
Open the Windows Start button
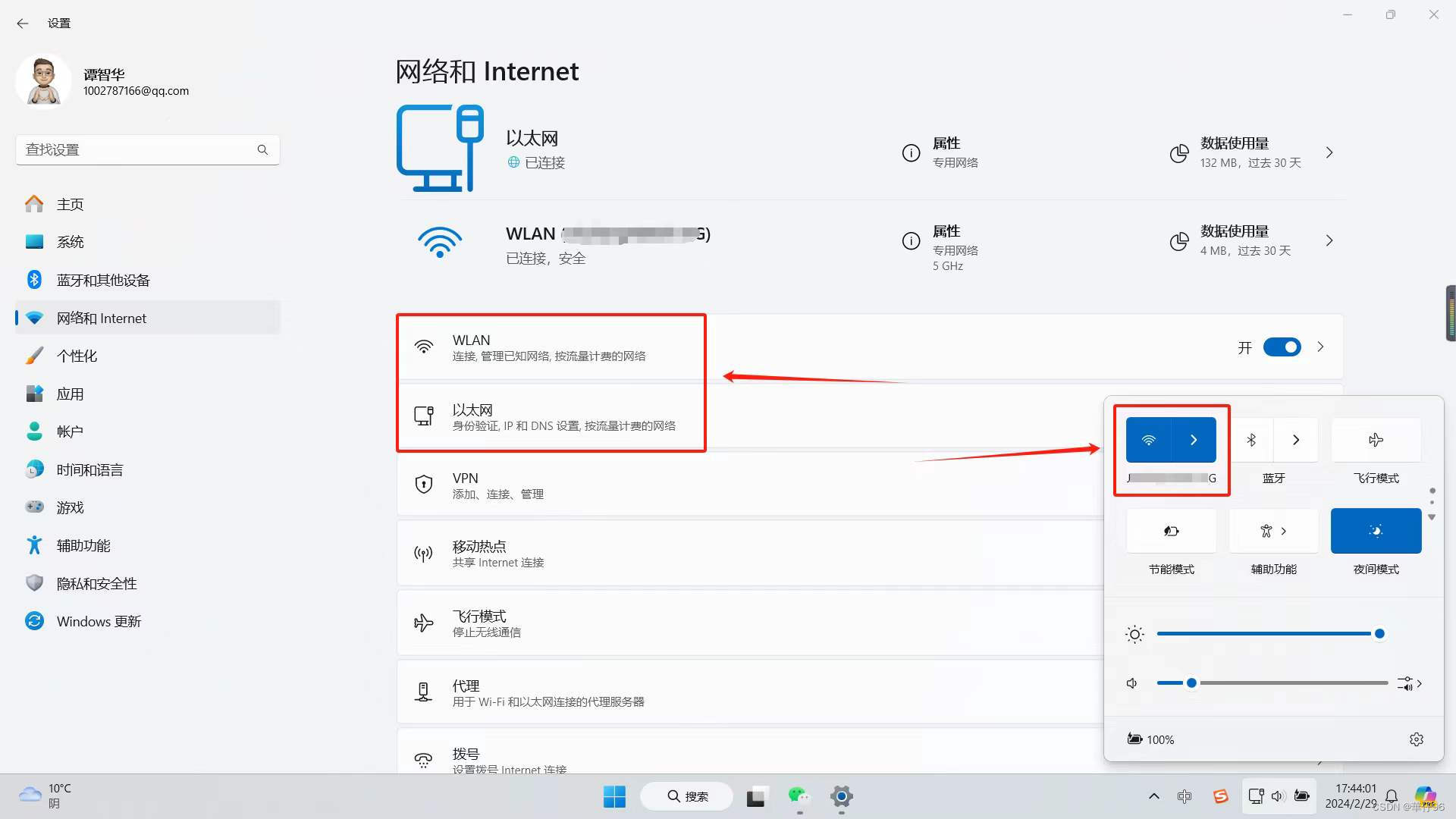[x=614, y=796]
